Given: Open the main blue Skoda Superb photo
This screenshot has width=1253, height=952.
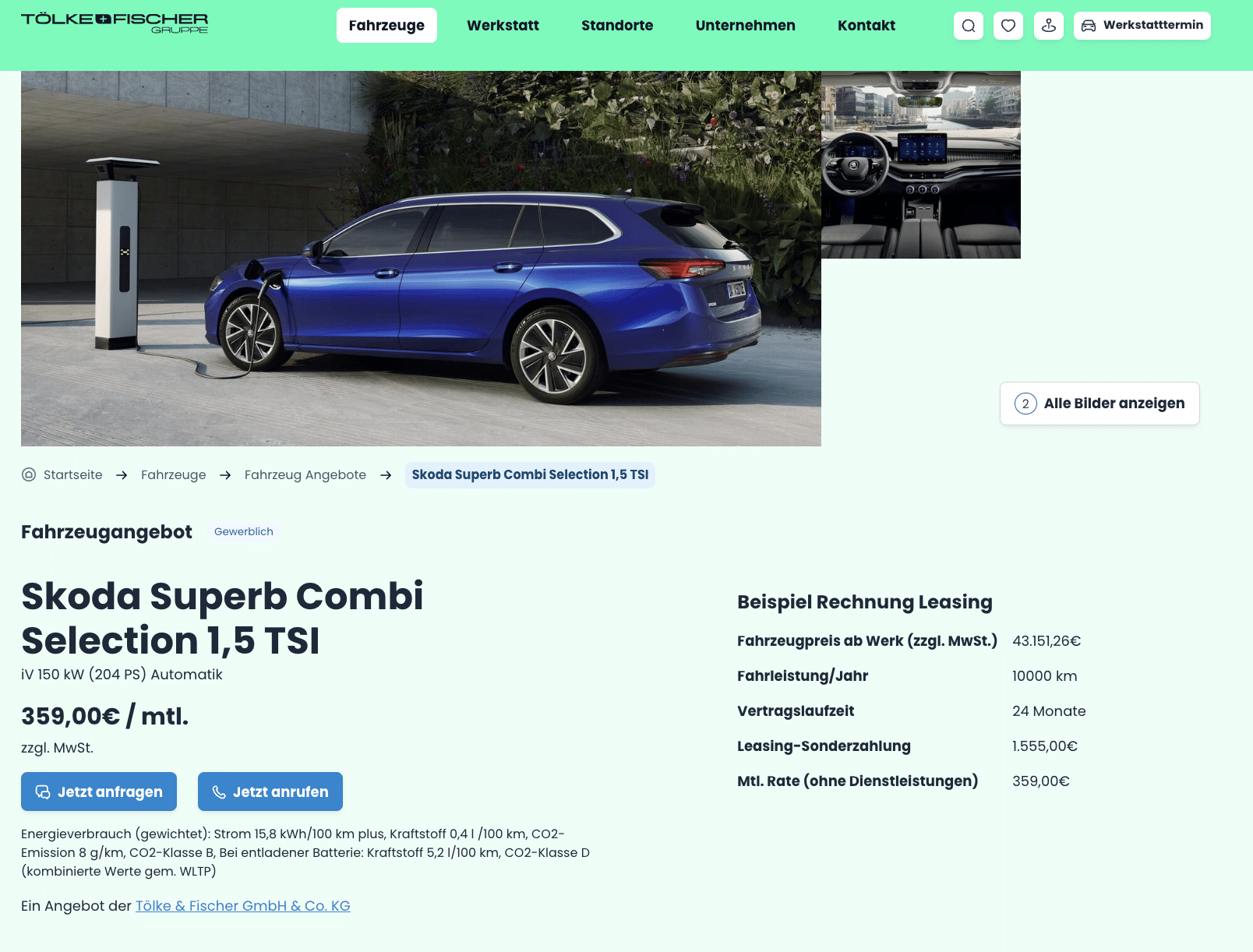Looking at the screenshot, I should click(x=421, y=259).
